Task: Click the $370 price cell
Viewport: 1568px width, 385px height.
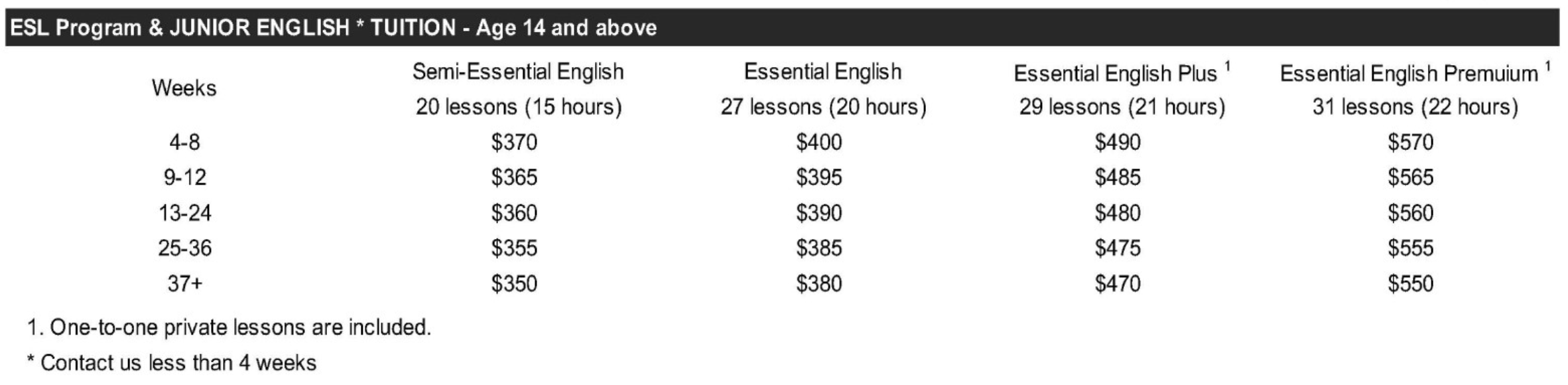Action: (514, 142)
